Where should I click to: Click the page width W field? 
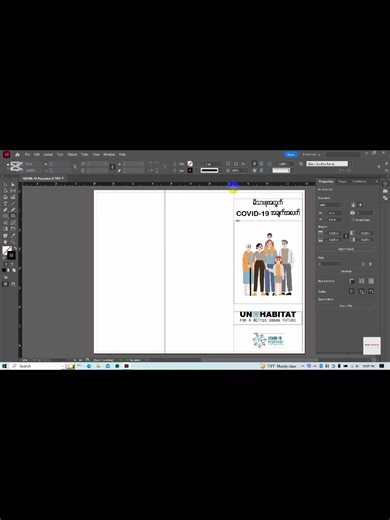coord(333,213)
